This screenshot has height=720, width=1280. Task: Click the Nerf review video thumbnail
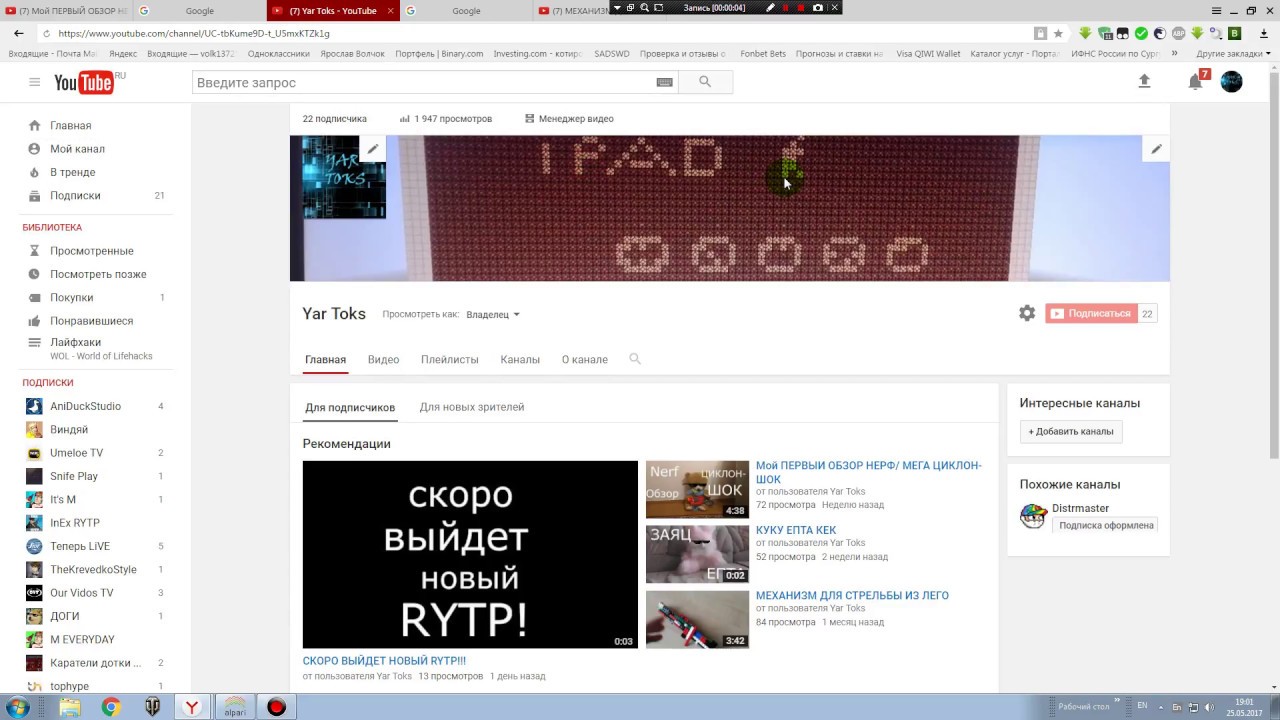click(697, 489)
